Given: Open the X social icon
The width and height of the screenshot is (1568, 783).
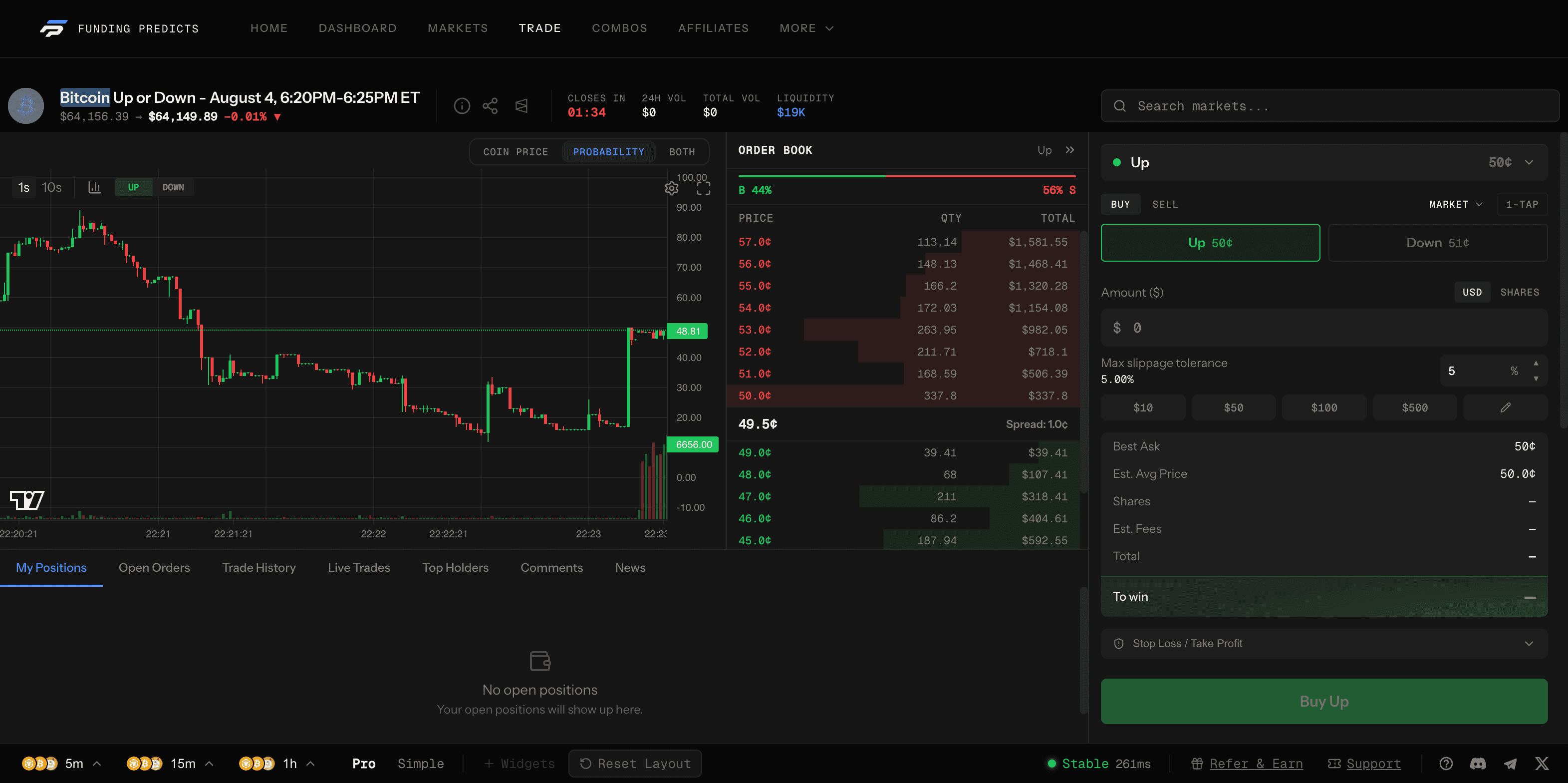Looking at the screenshot, I should (x=1542, y=764).
